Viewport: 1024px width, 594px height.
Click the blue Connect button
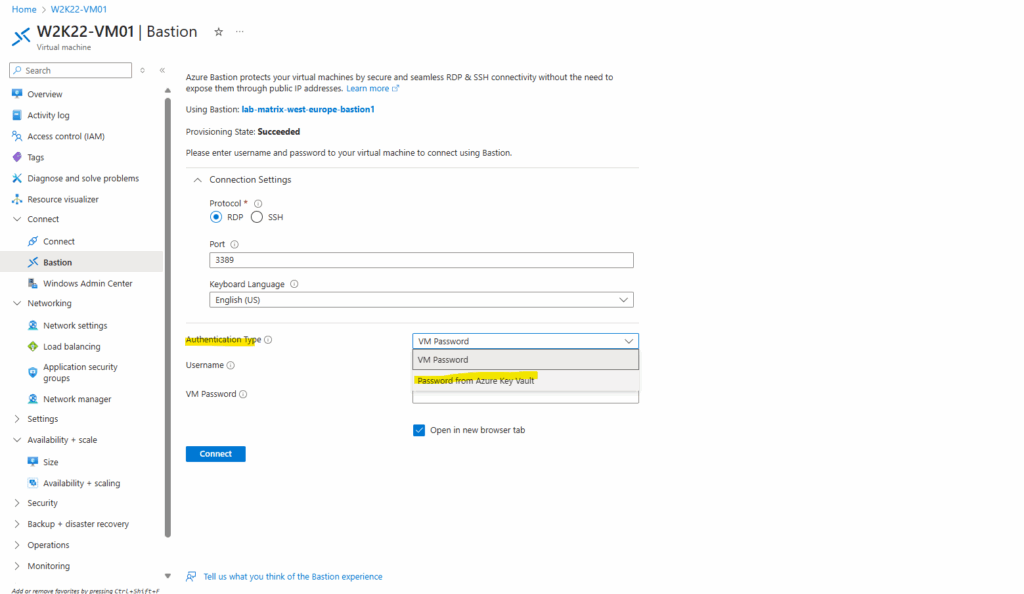pos(216,454)
